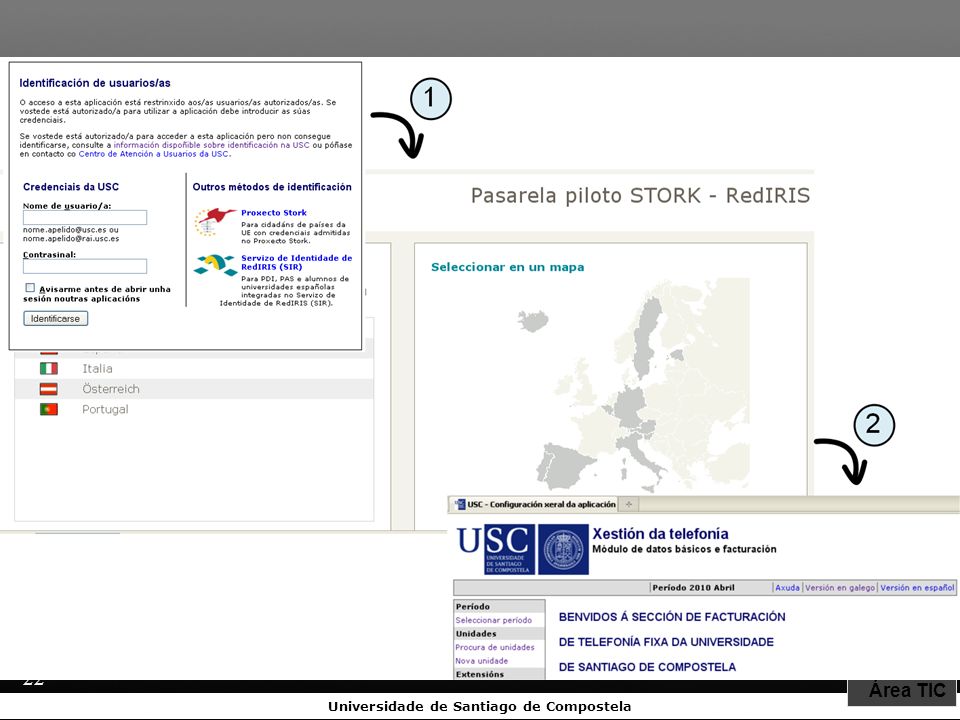Open 'Servizo de Identidade de RedIRIS (SIR)' link
Image resolution: width=960 pixels, height=720 pixels.
point(296,262)
